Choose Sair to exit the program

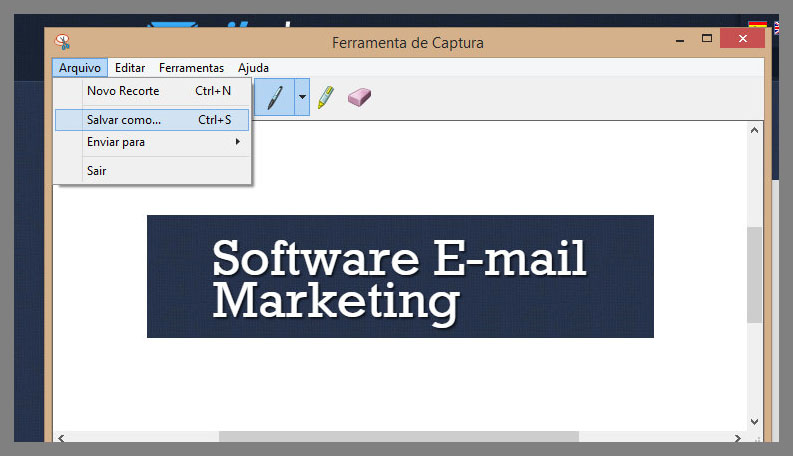[152, 171]
